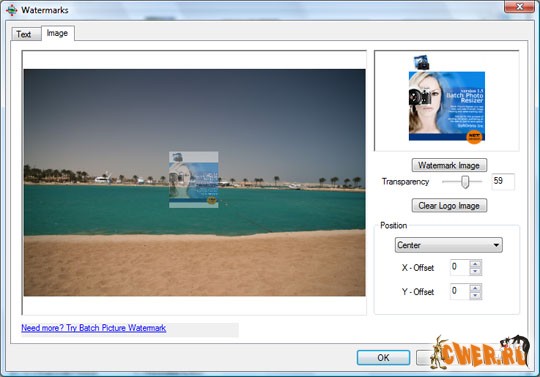Click the Batch Photo Resizer logo thumbnail
Viewport: 540px width, 377px height.
pos(447,106)
